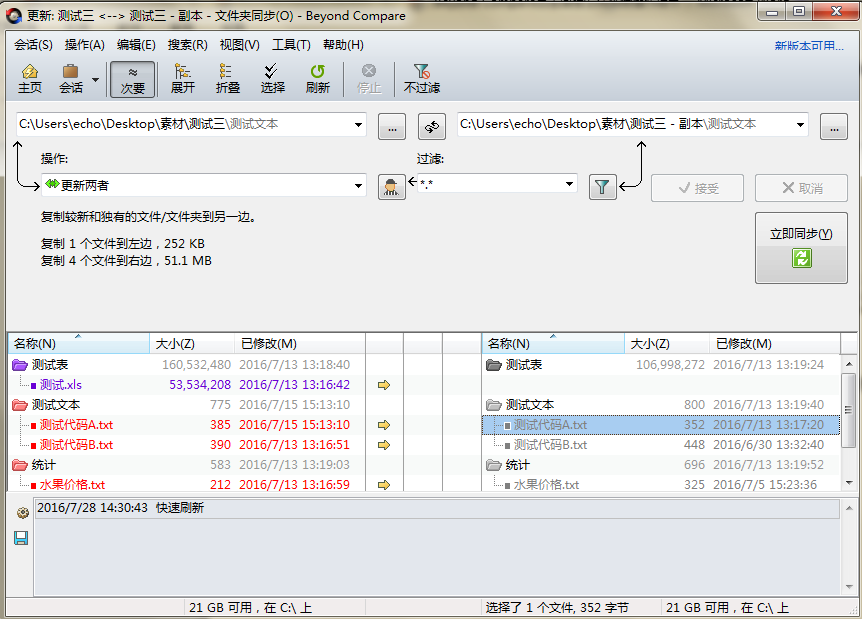The width and height of the screenshot is (862, 619).
Task: Swap the two base folders with the swap icon
Action: pos(430,127)
